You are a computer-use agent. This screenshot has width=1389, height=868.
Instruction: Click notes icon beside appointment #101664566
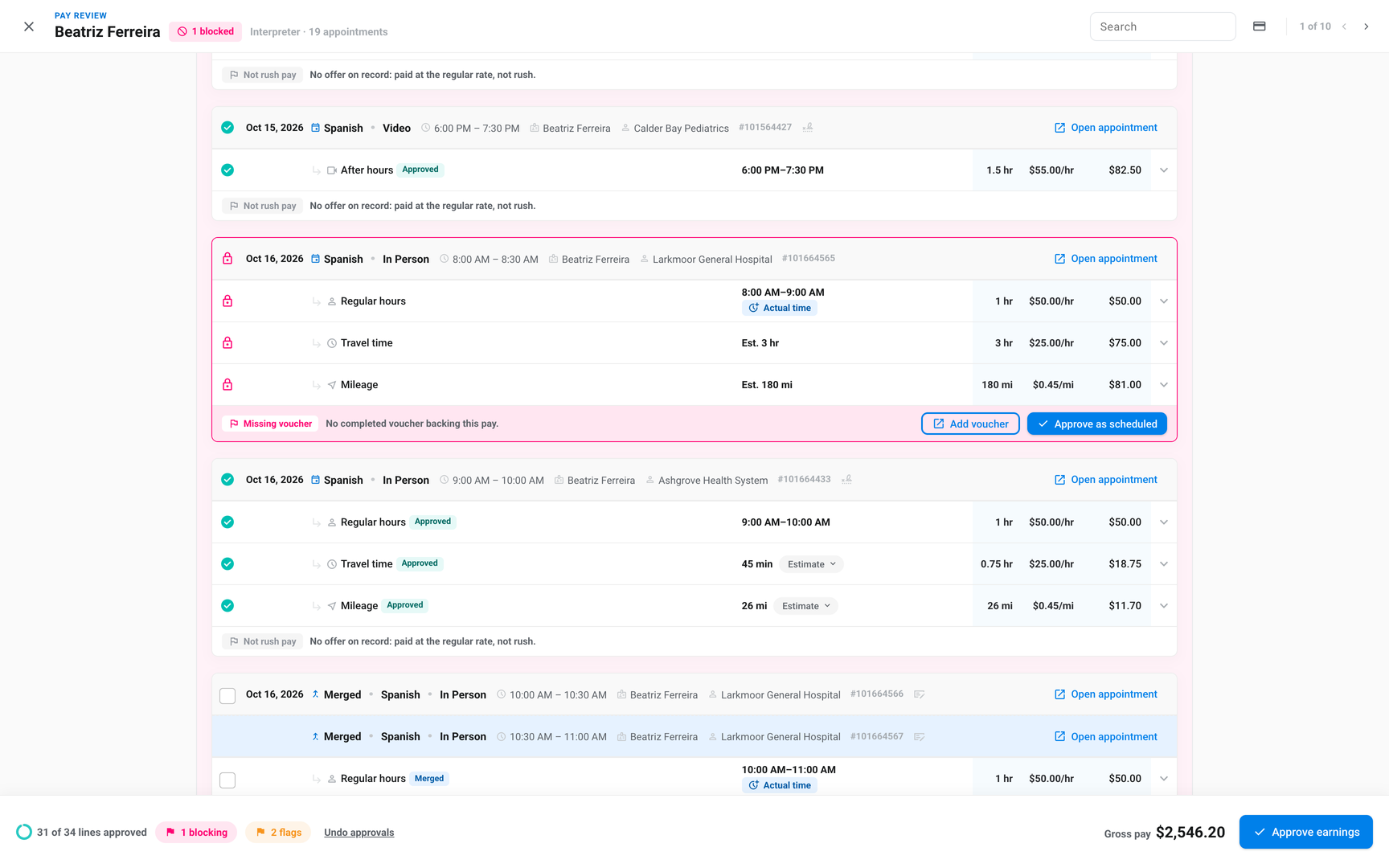pyautogui.click(x=920, y=694)
